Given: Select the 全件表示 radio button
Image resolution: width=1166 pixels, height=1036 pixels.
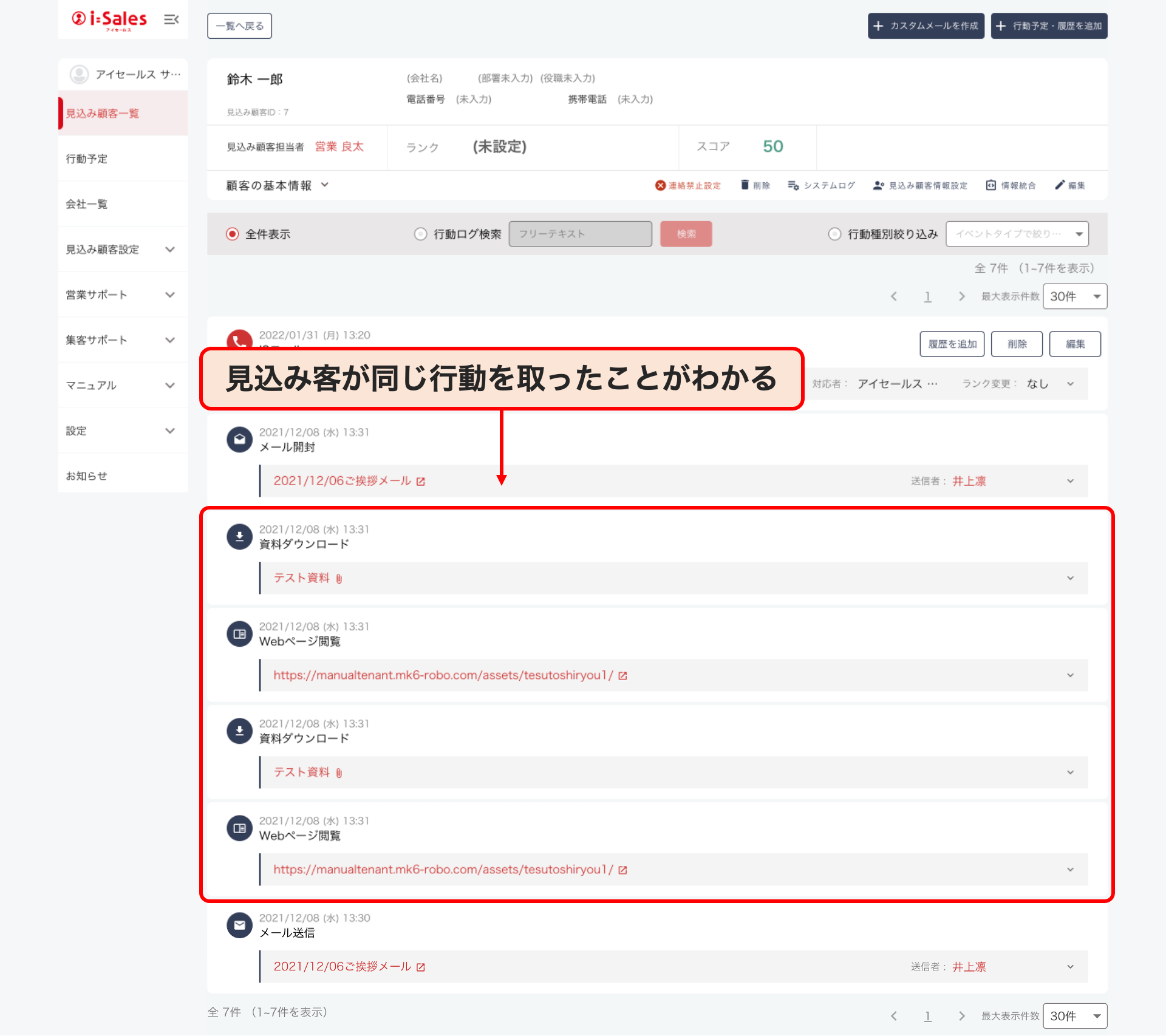Looking at the screenshot, I should [232, 234].
